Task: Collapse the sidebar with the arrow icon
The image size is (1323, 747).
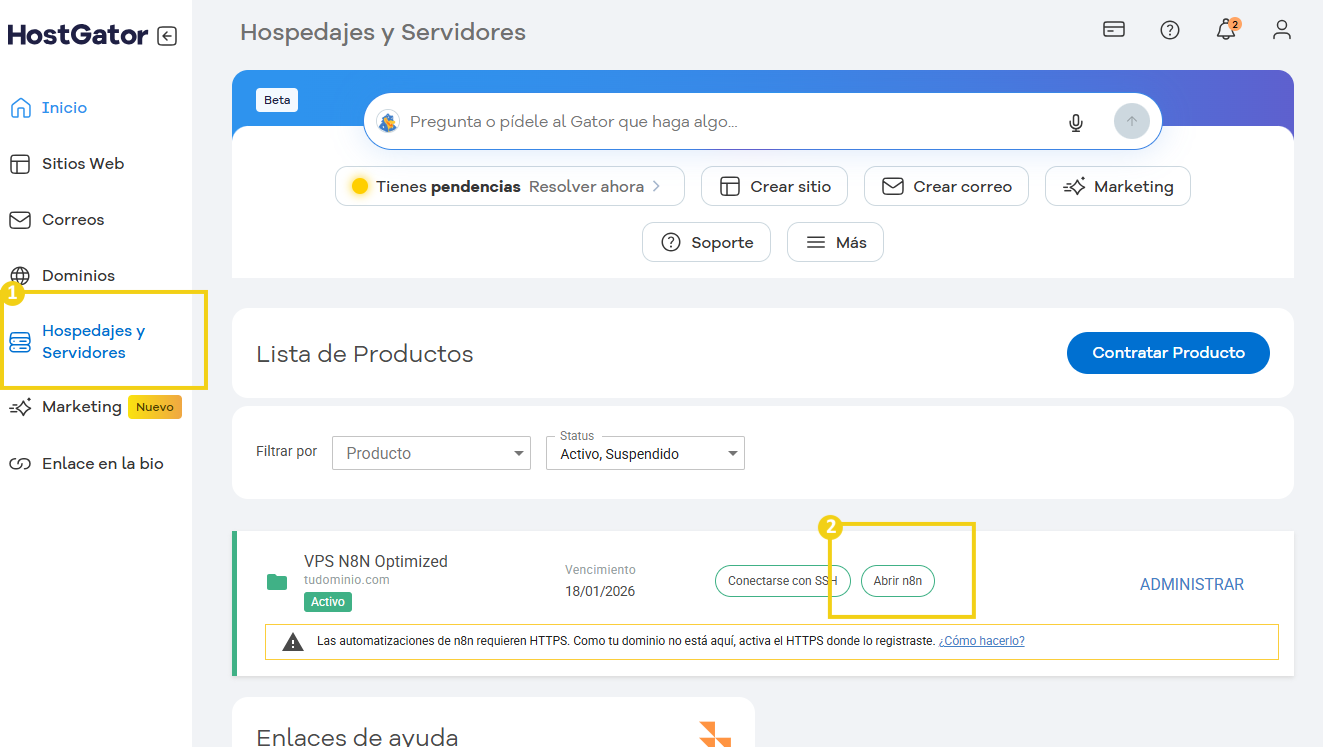Action: point(168,33)
